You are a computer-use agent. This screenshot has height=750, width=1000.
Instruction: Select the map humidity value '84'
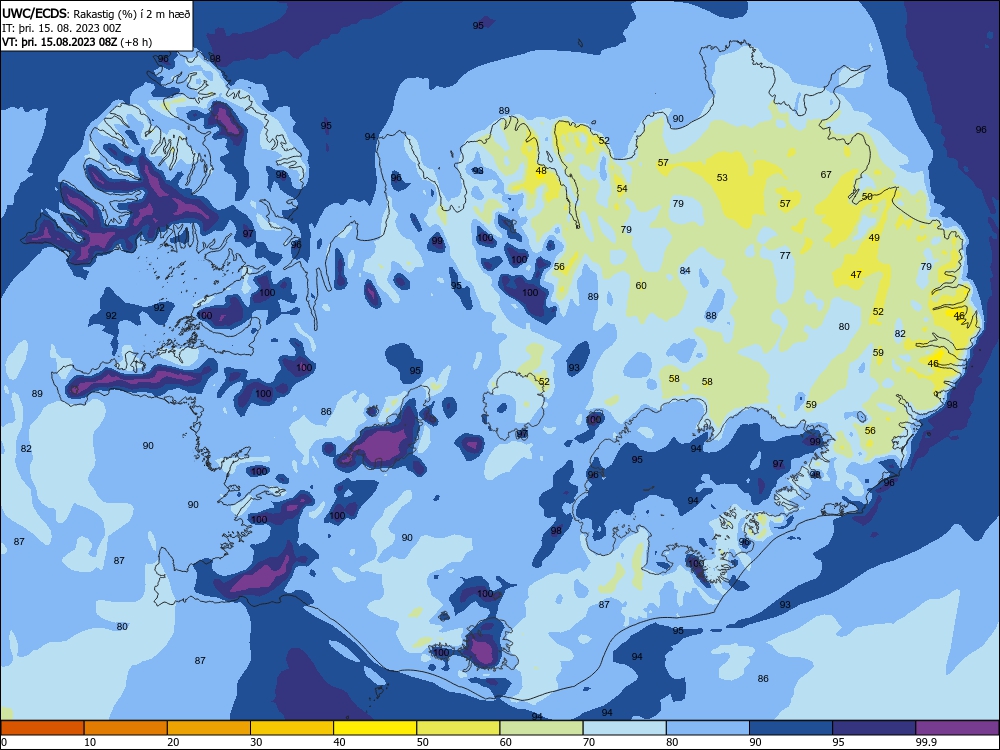point(685,270)
